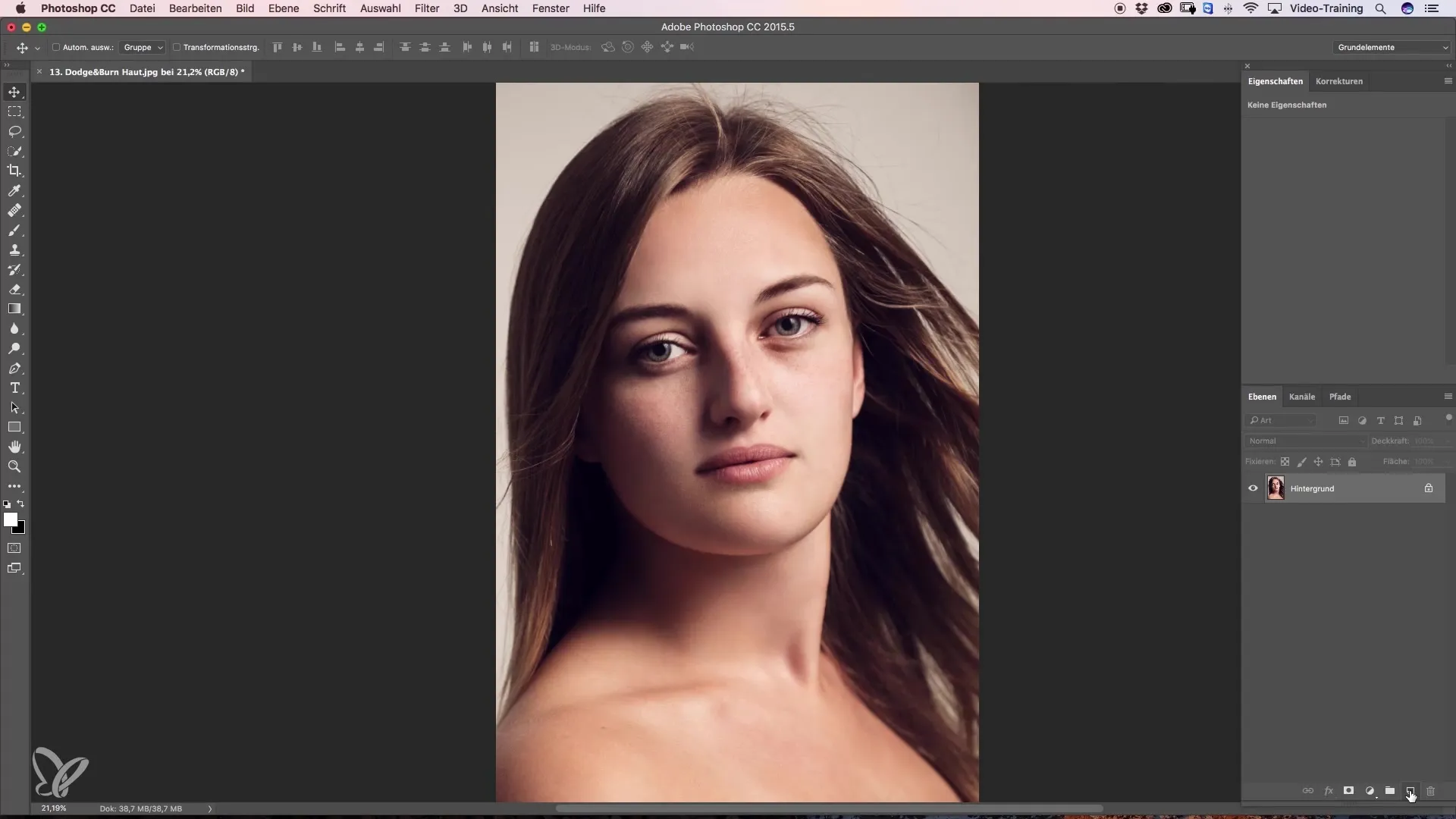Toggle lock image pixels brush icon
This screenshot has width=1456, height=819.
(x=1302, y=461)
